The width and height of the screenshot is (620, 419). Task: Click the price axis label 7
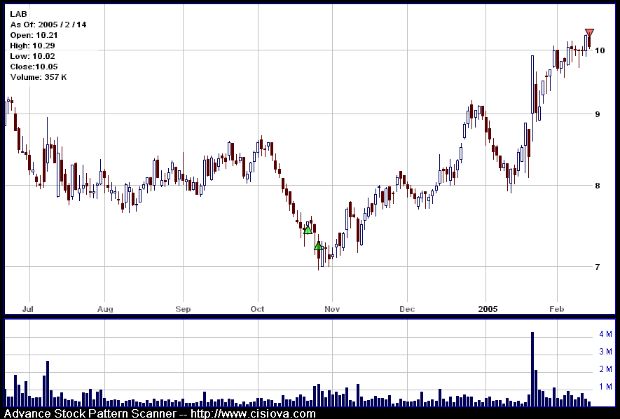click(597, 267)
